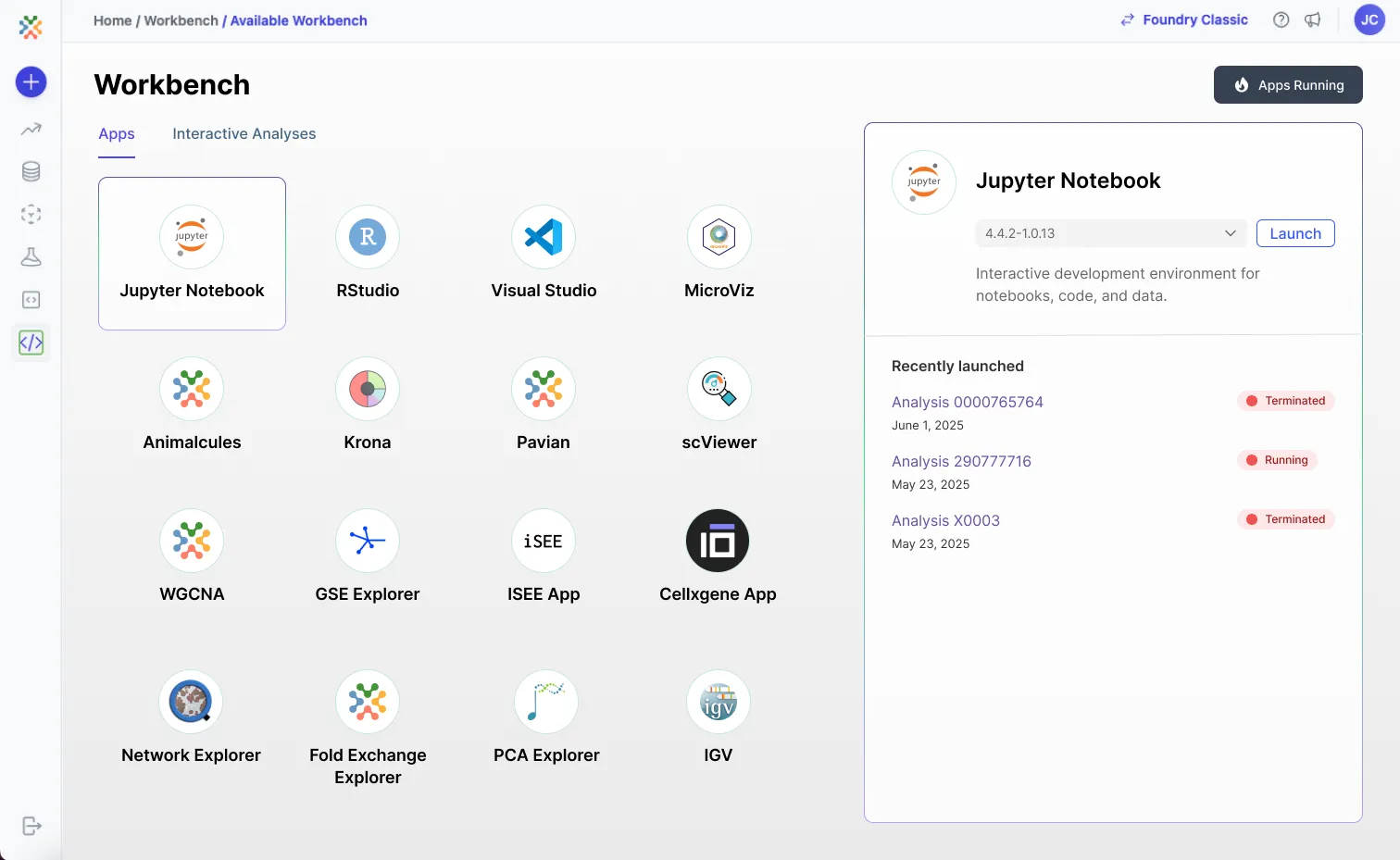Open the code window icon in sidebar

31,300
